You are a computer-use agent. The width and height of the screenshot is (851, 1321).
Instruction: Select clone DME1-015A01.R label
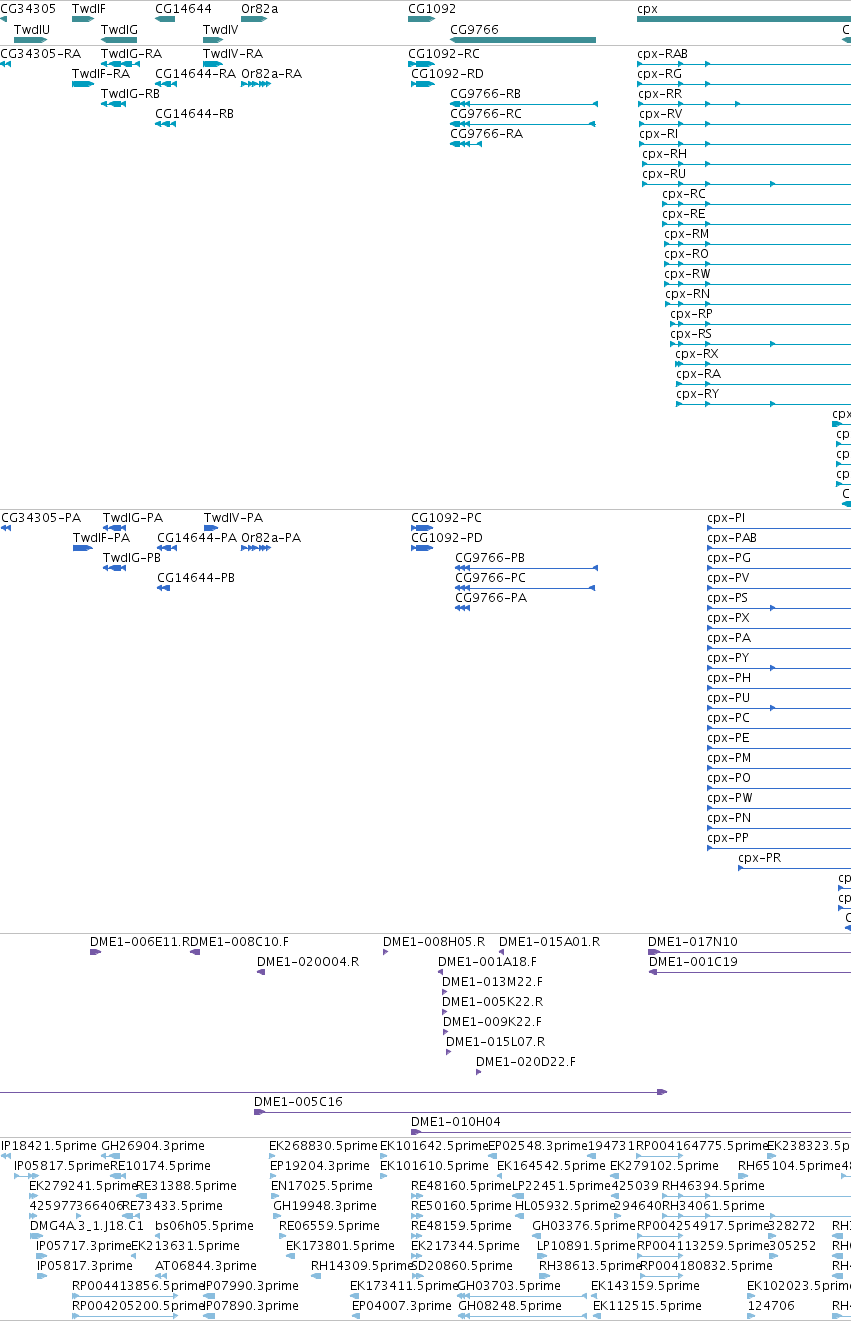[550, 942]
